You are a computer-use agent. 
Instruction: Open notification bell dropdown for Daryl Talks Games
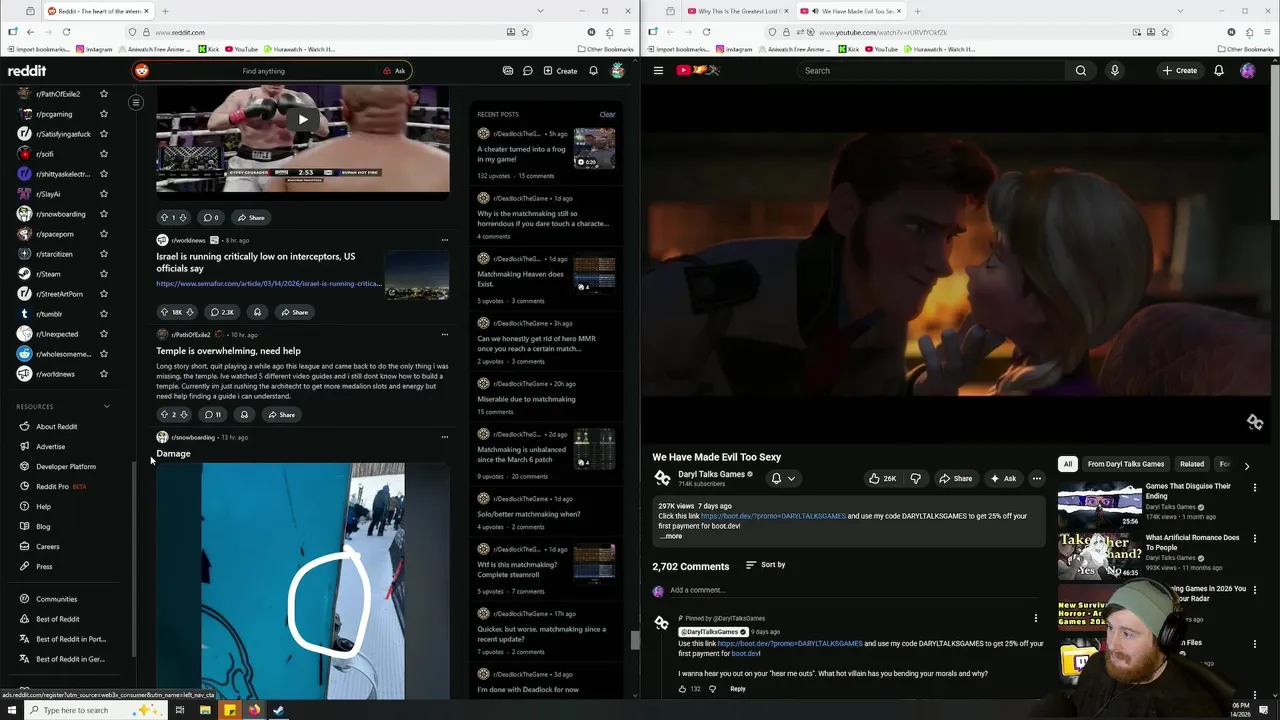[x=783, y=478]
